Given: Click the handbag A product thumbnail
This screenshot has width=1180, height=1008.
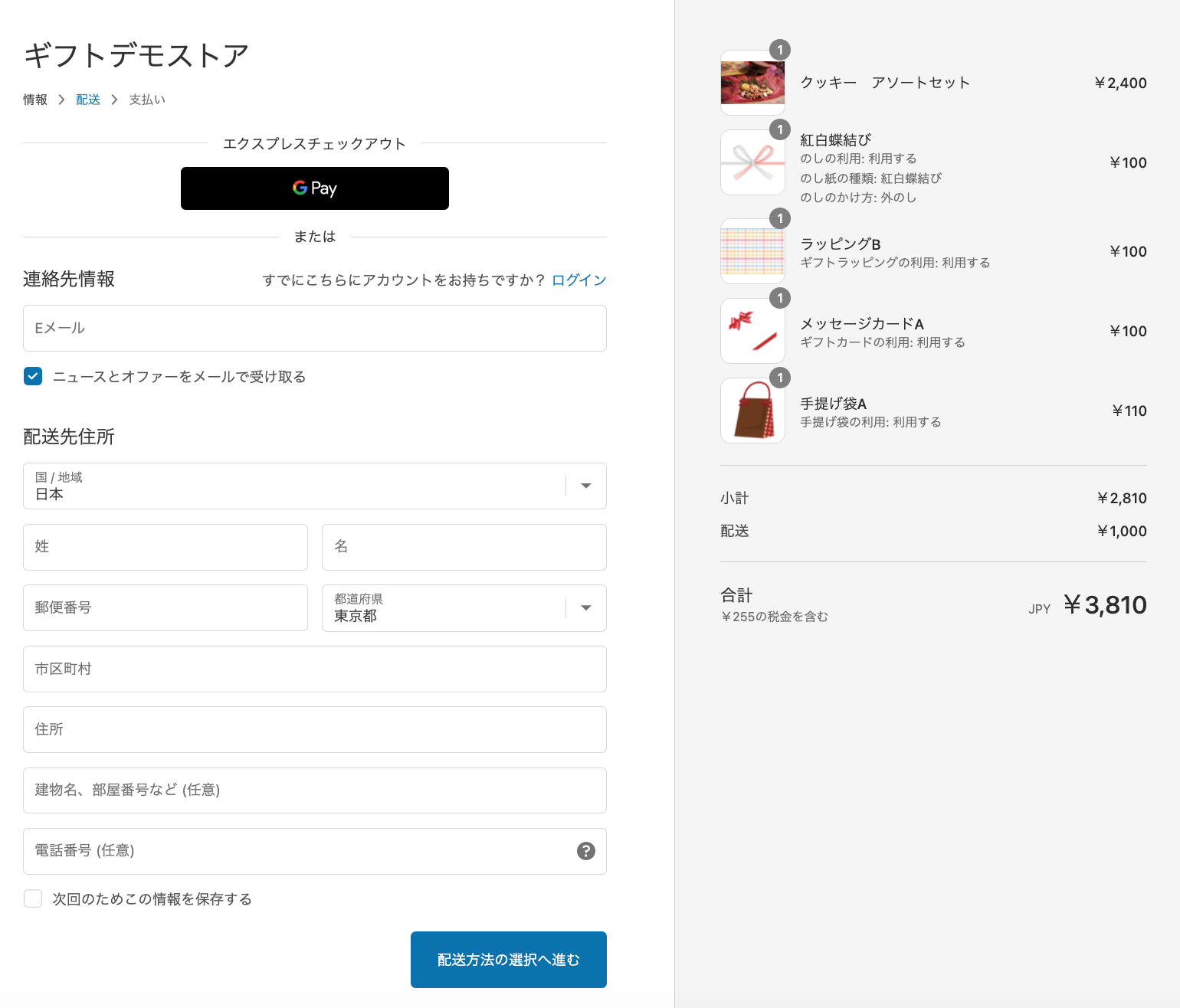Looking at the screenshot, I should point(752,411).
